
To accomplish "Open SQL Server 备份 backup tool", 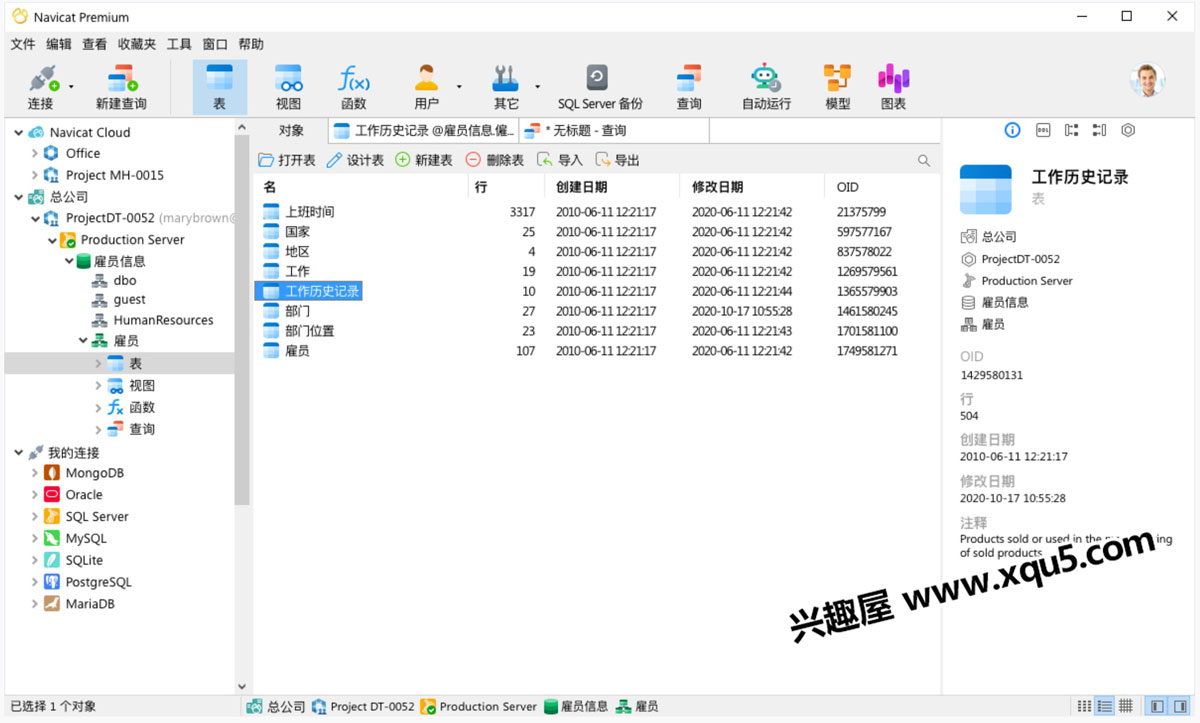I will 600,87.
